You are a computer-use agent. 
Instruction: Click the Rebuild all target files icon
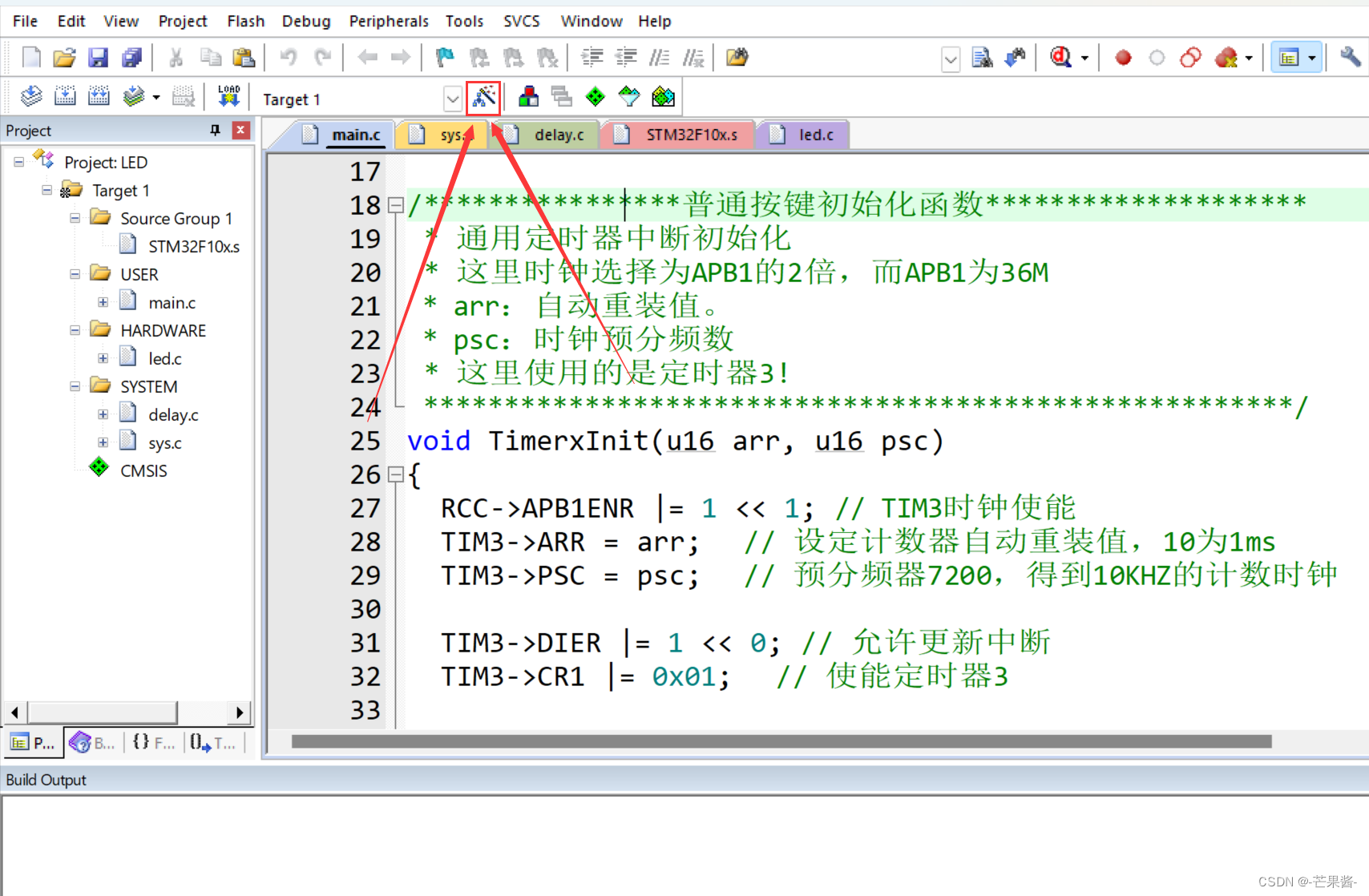99,95
